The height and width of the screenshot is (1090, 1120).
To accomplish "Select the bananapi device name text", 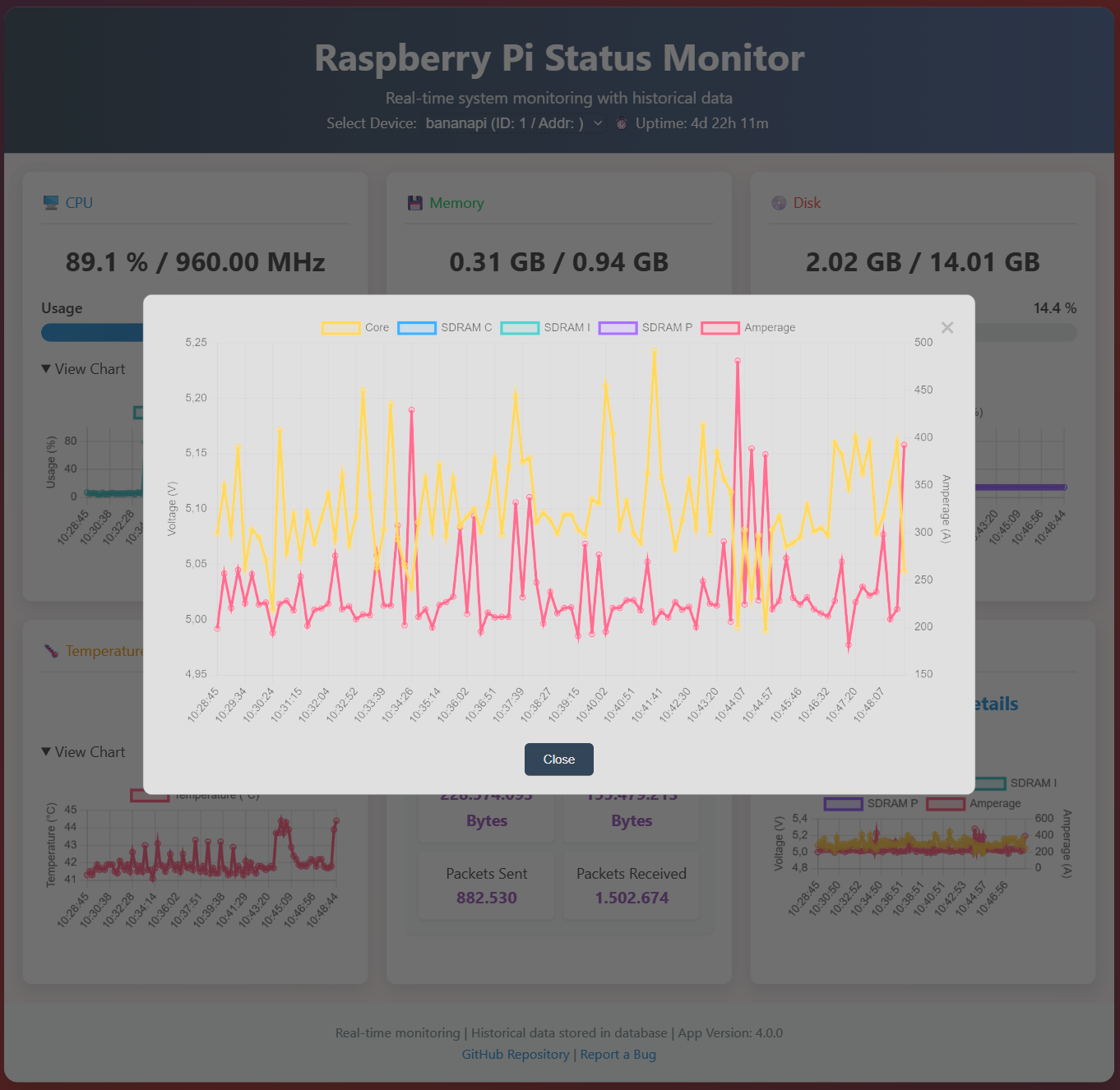I will (x=465, y=123).
